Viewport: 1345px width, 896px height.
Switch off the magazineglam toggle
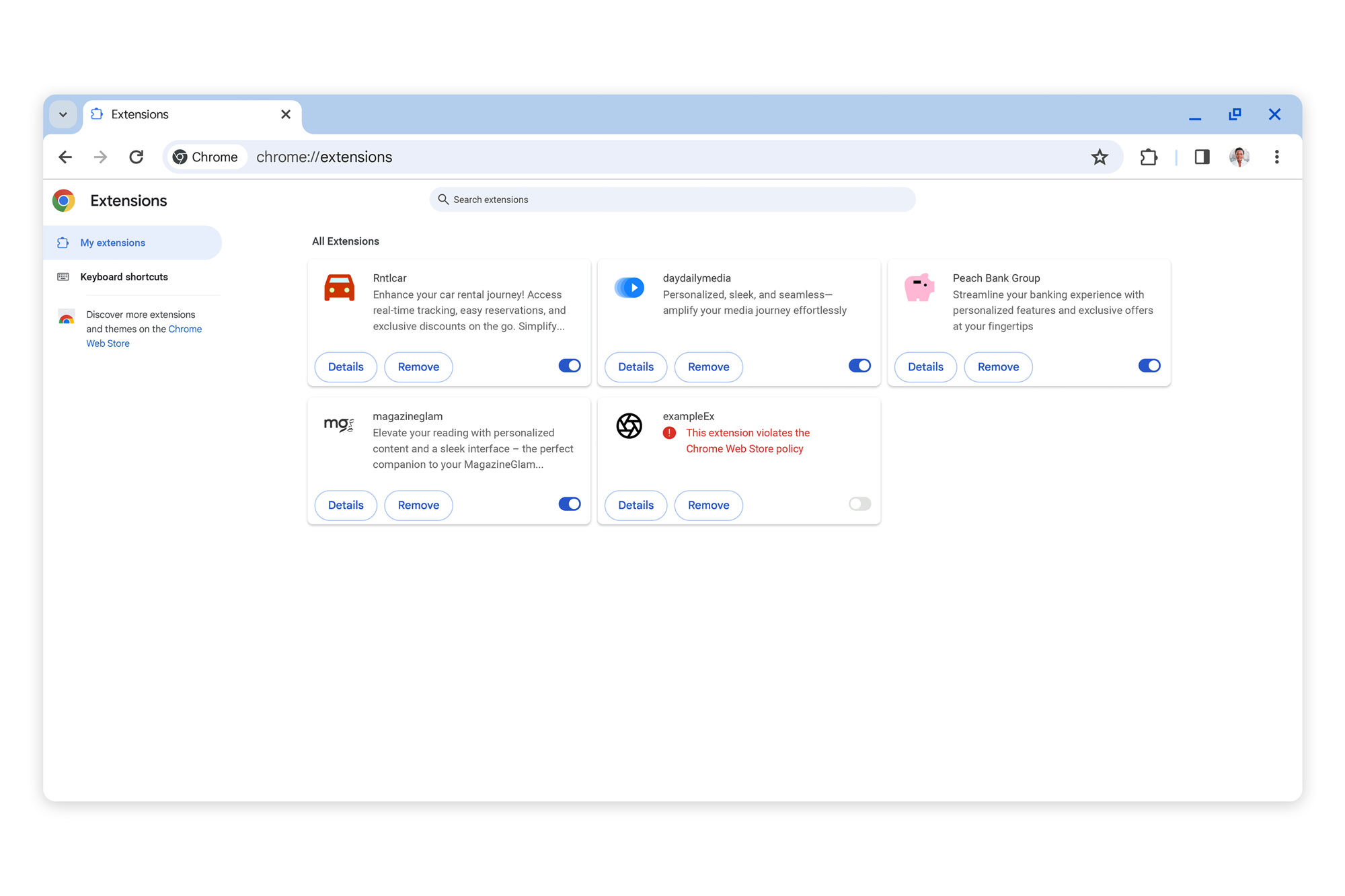[x=570, y=504]
